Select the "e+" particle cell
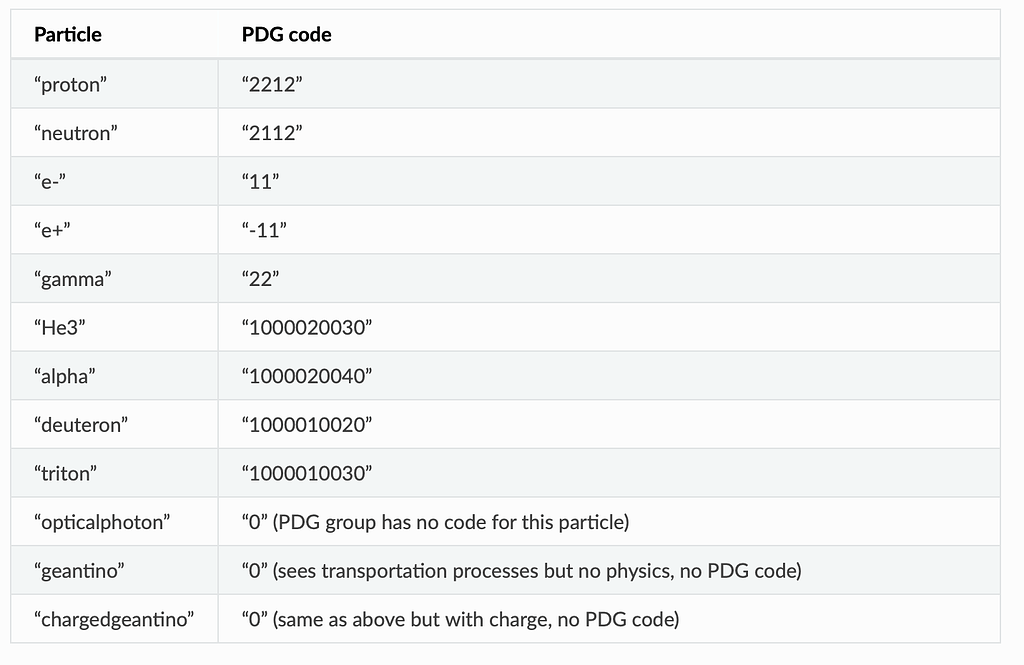The height and width of the screenshot is (665, 1024). [x=56, y=230]
